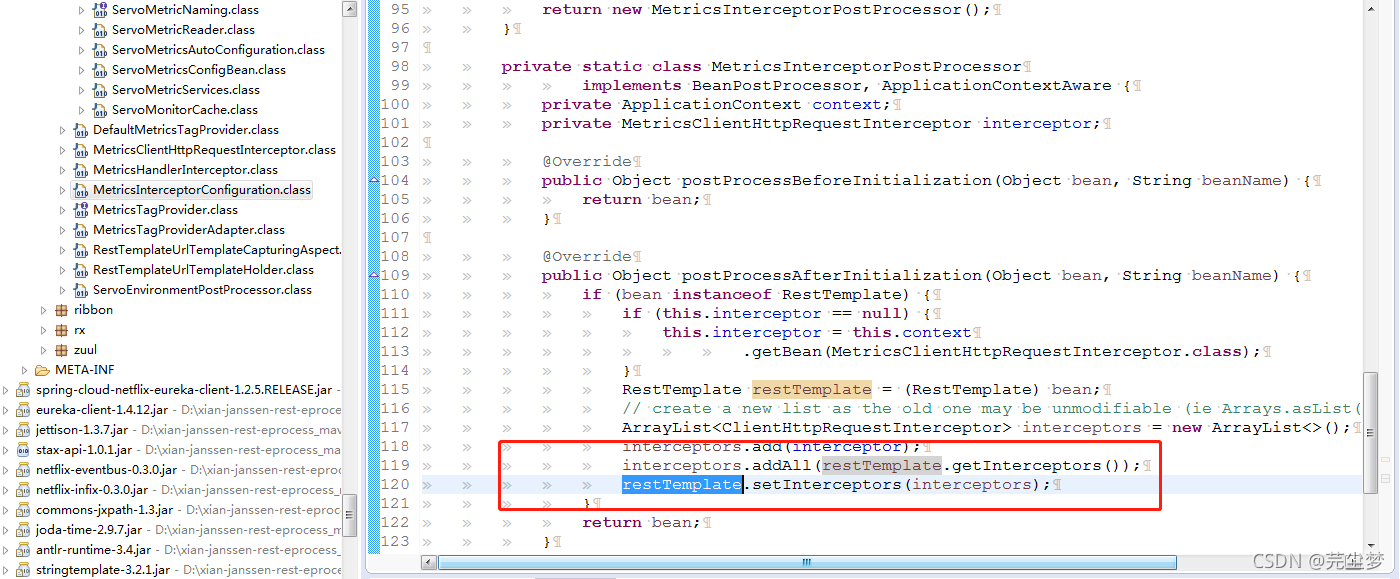Click the MetricsInterceptorConfiguration.class file icon

pyautogui.click(x=81, y=190)
